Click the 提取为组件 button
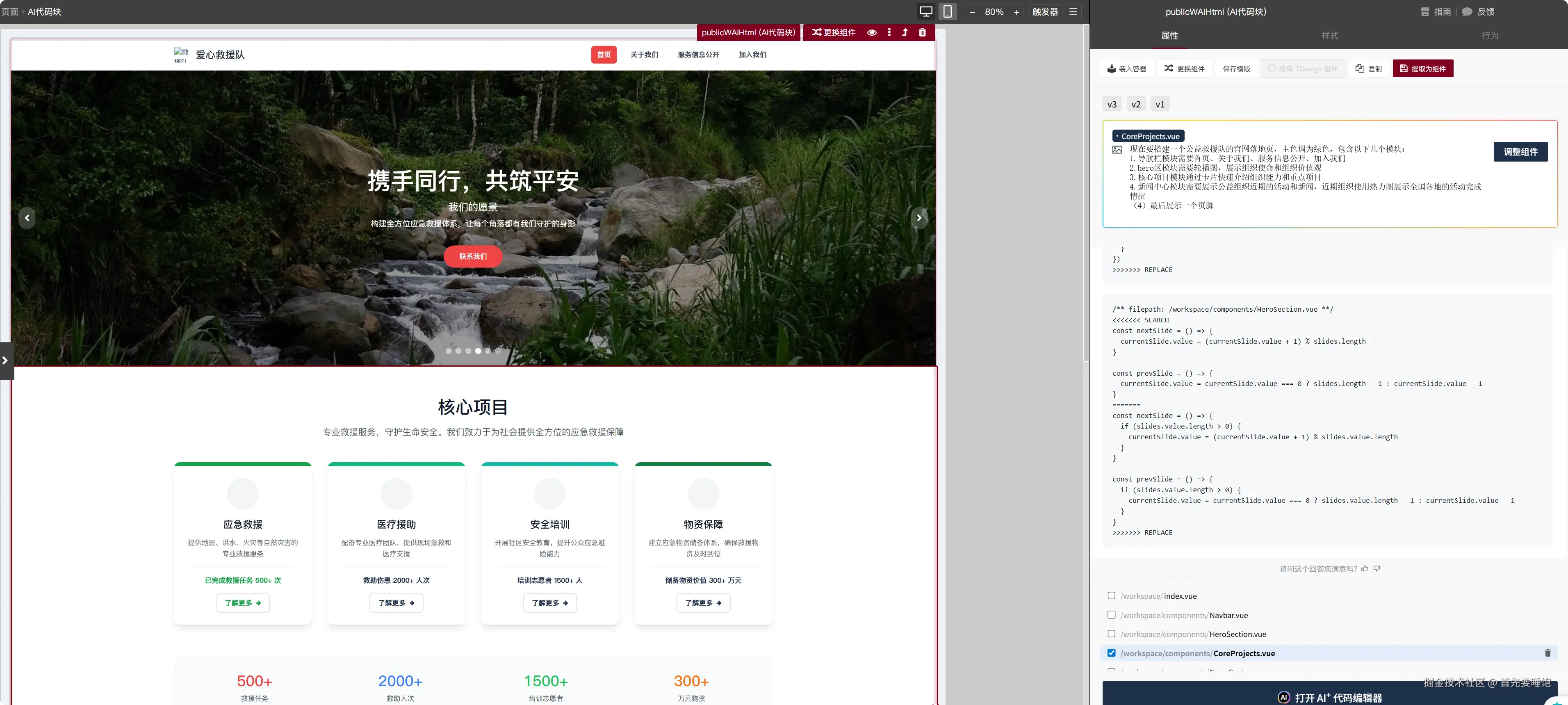This screenshot has width=1568, height=705. (1422, 69)
